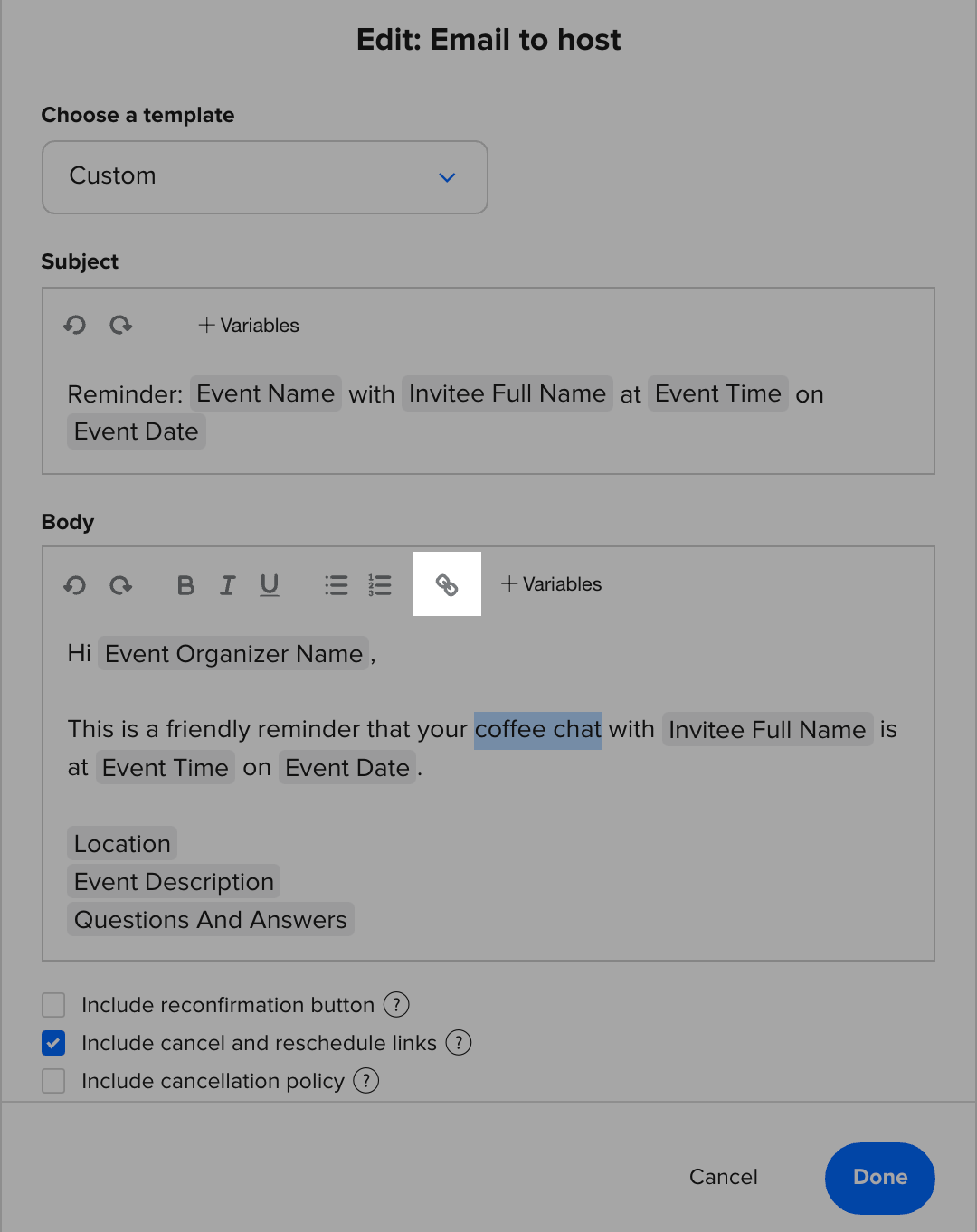The height and width of the screenshot is (1232, 977).
Task: Redo change in Body editor
Action: (121, 585)
